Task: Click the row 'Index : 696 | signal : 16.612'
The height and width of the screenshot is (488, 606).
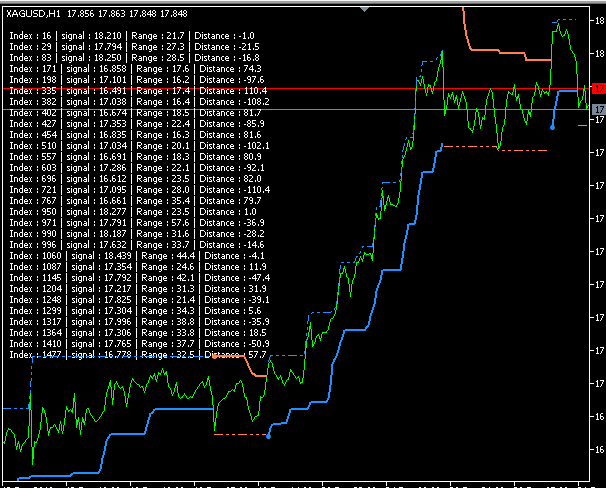Action: (x=135, y=179)
